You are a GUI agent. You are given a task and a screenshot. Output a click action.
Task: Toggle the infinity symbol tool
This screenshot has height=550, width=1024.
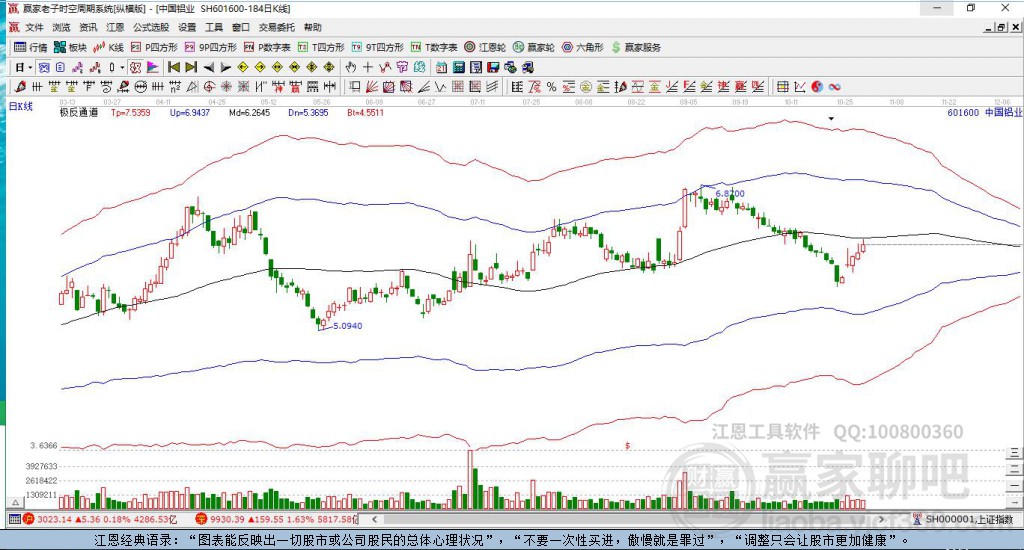(x=835, y=87)
